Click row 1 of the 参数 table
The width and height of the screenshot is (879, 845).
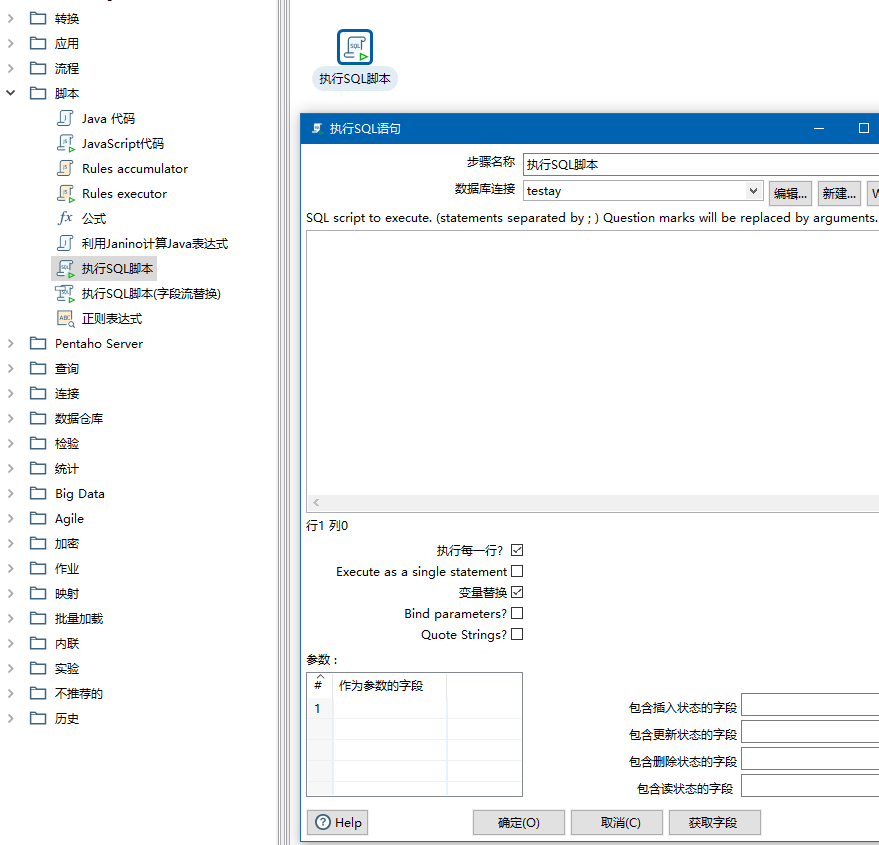coord(414,708)
